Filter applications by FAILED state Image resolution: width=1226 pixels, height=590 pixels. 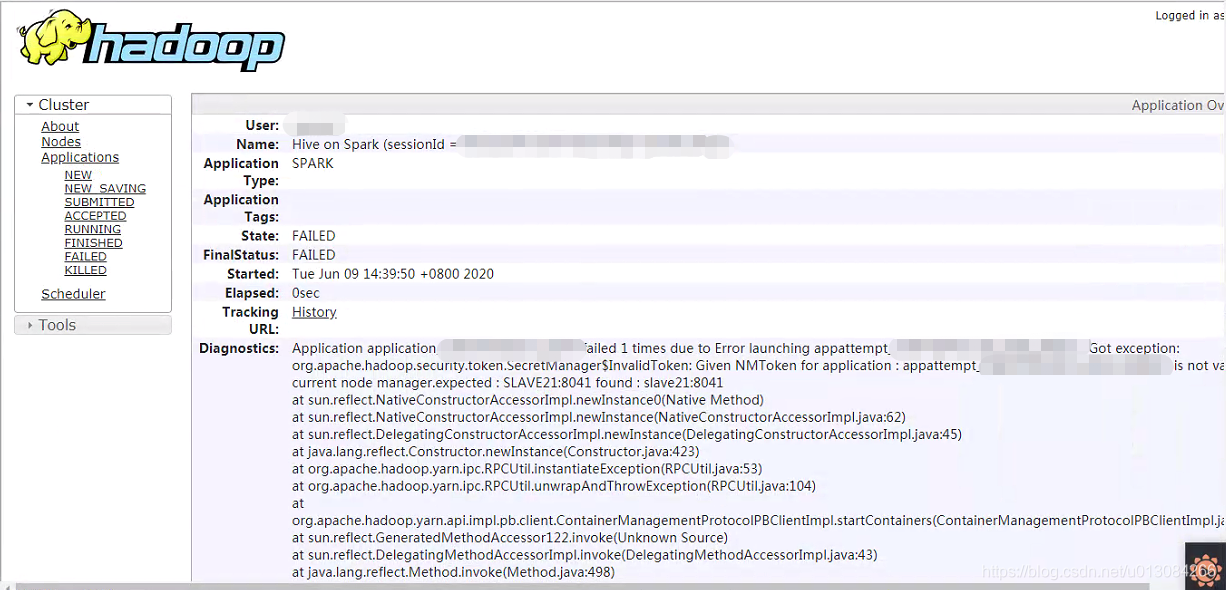click(x=85, y=257)
